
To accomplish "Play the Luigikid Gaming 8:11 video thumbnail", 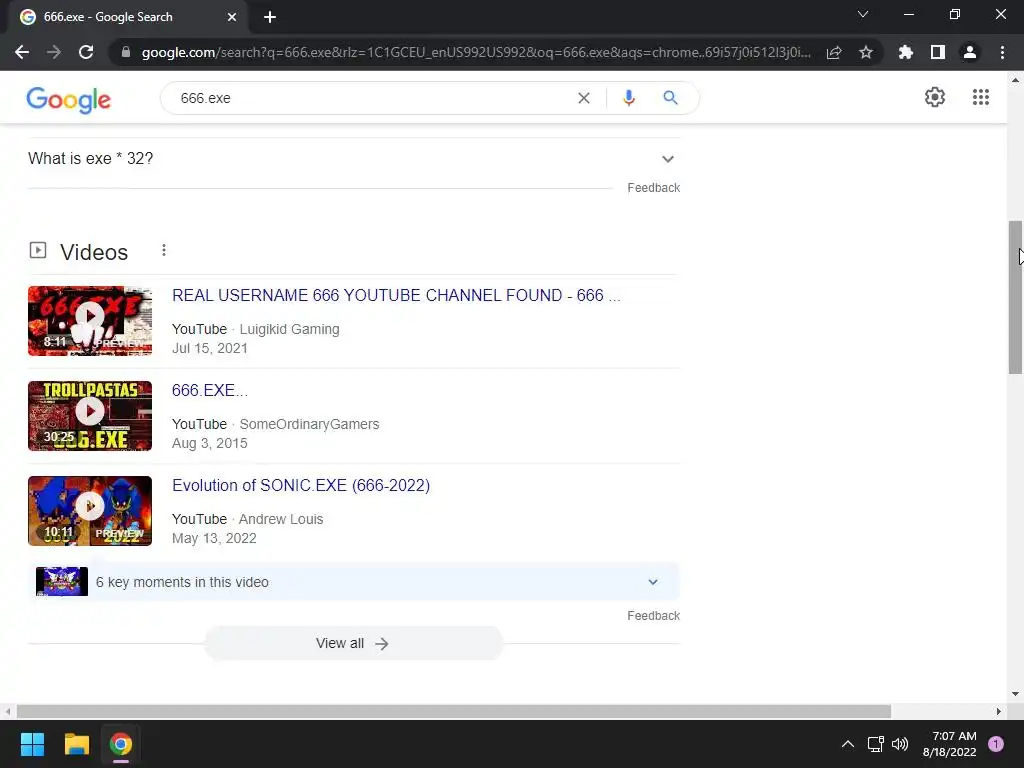I will [x=90, y=321].
